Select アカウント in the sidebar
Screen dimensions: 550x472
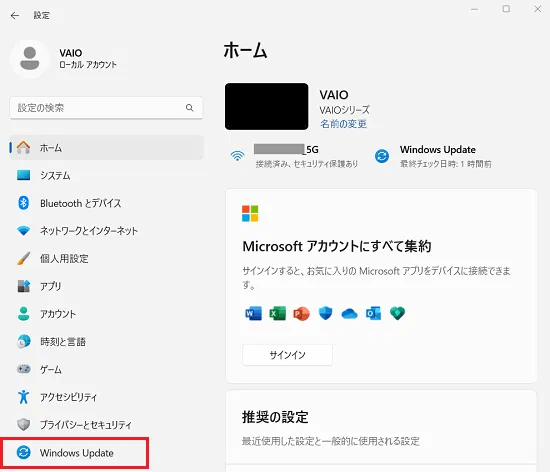pos(107,313)
